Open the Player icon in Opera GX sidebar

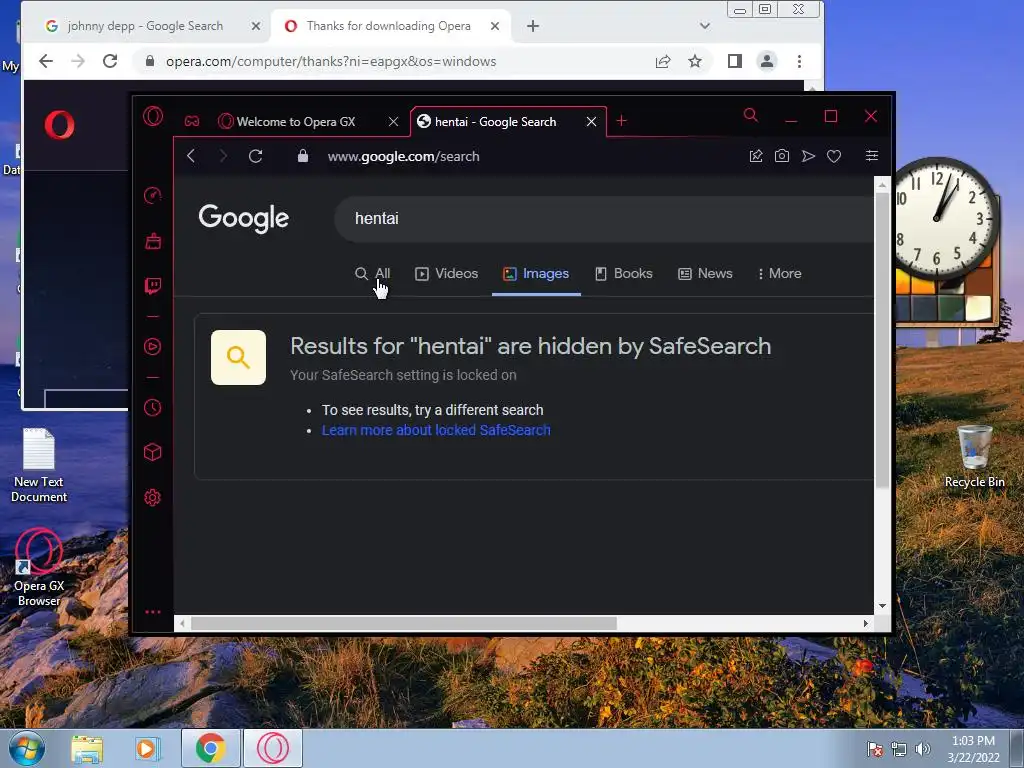153,346
